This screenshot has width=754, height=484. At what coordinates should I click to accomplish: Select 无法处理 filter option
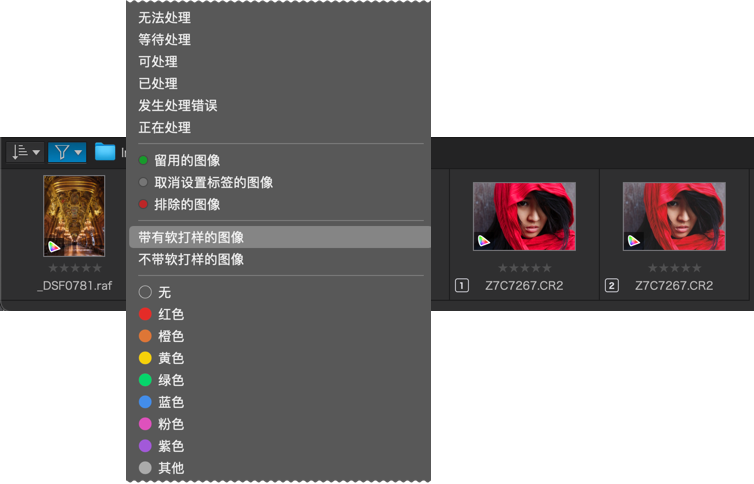[x=280, y=18]
